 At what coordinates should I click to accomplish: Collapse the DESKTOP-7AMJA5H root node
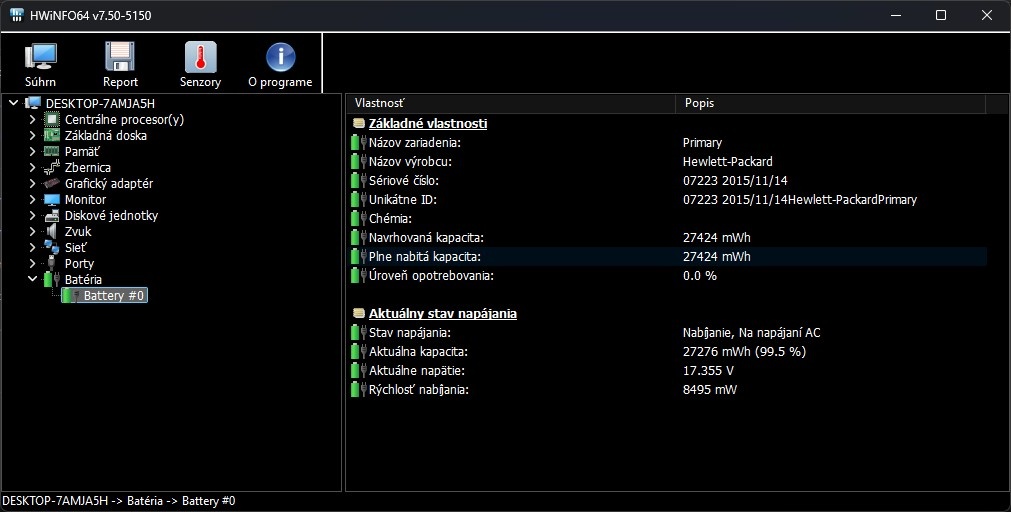tap(13, 104)
